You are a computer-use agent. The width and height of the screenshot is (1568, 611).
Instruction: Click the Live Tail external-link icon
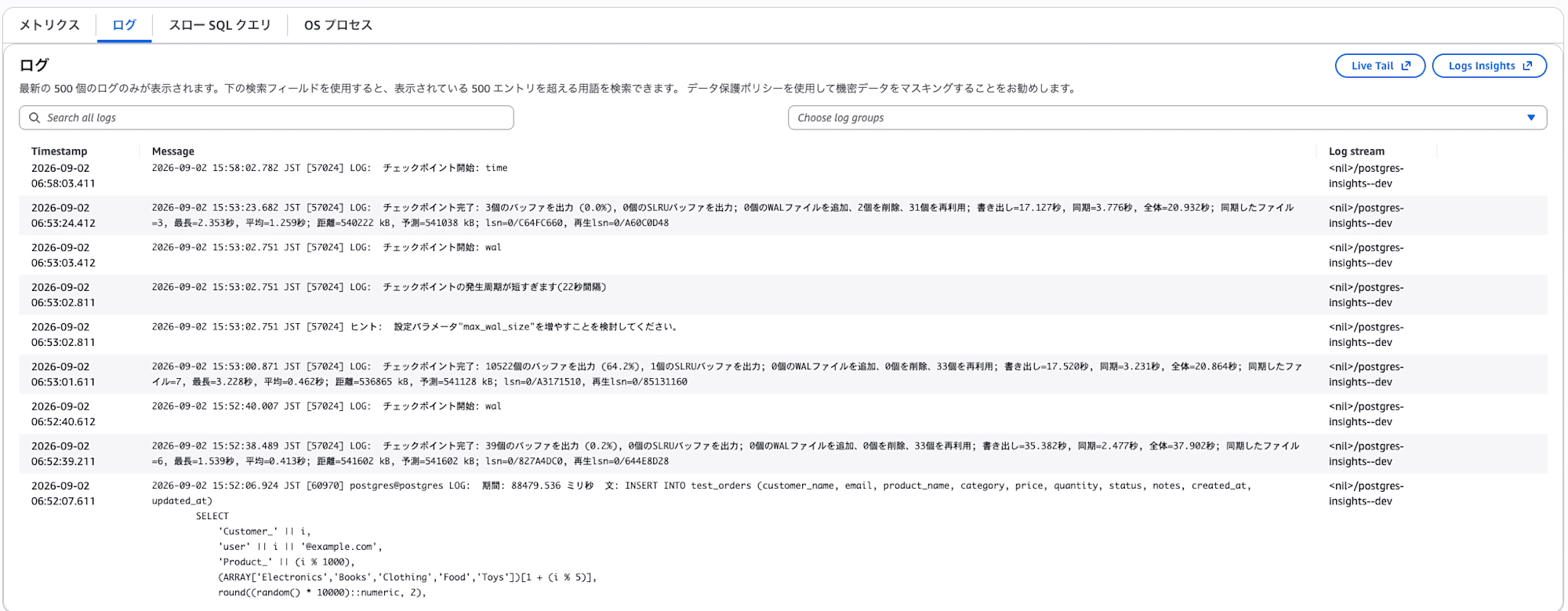[1406, 66]
